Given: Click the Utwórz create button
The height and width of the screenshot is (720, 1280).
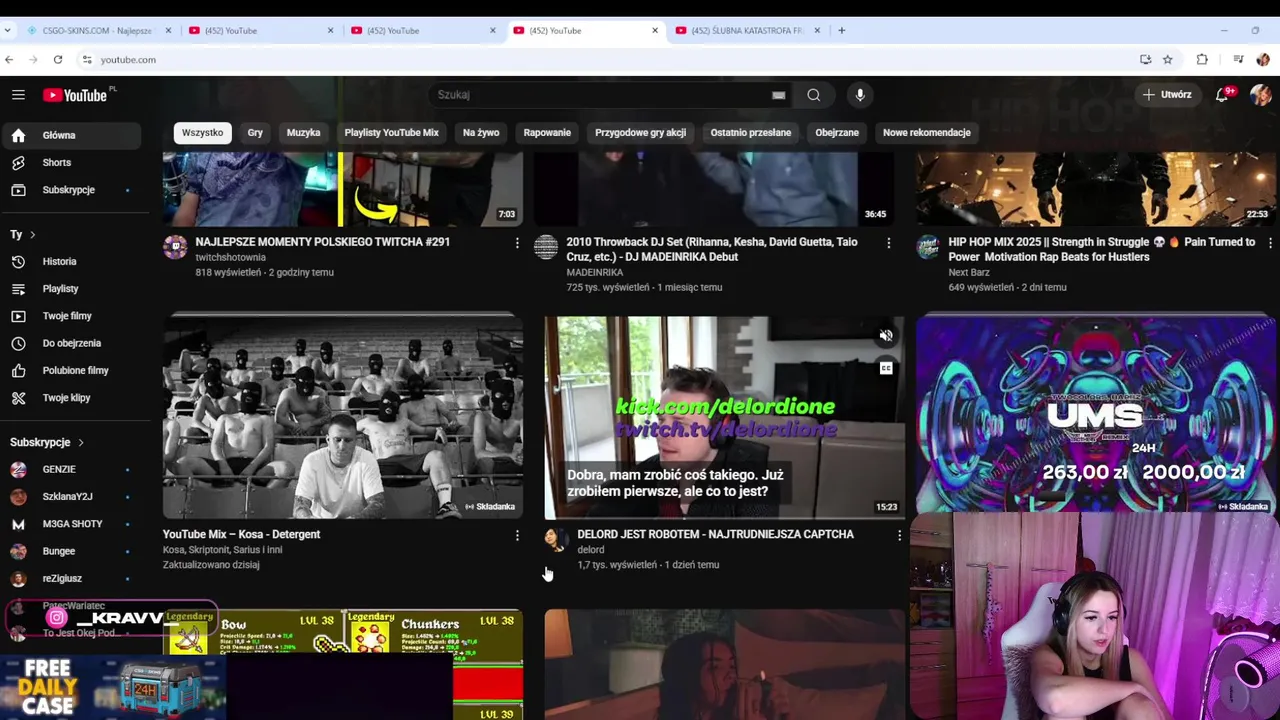Looking at the screenshot, I should 1167,94.
